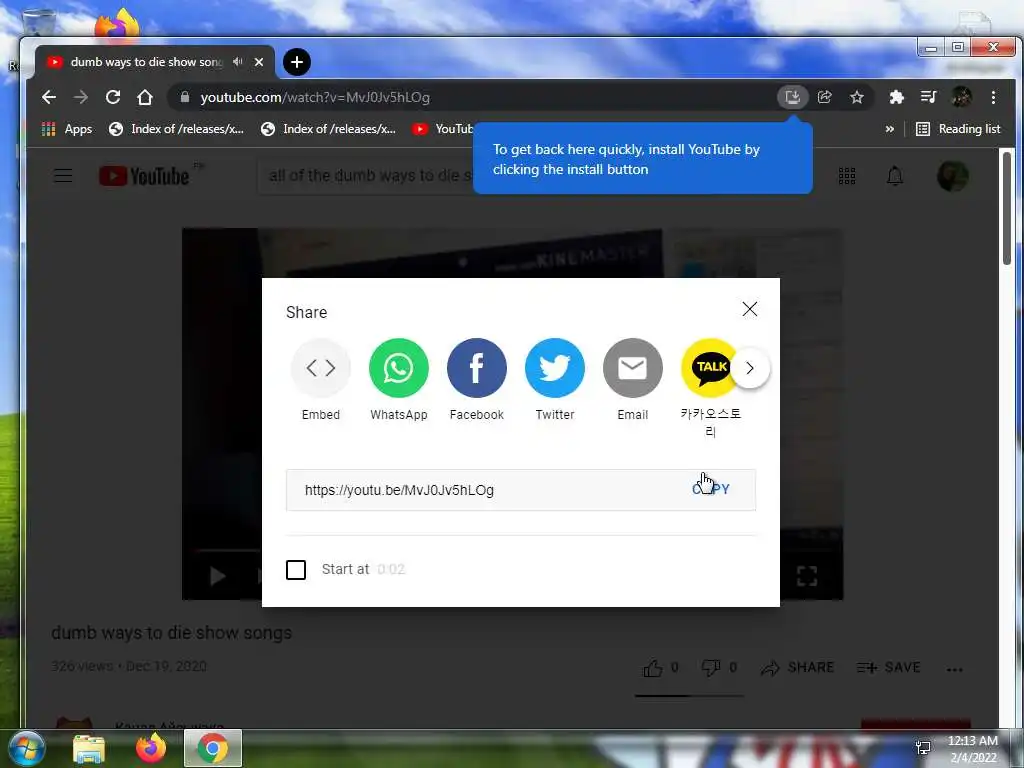Go forward with the browser forward arrow
Viewport: 1024px width, 768px height.
point(81,97)
